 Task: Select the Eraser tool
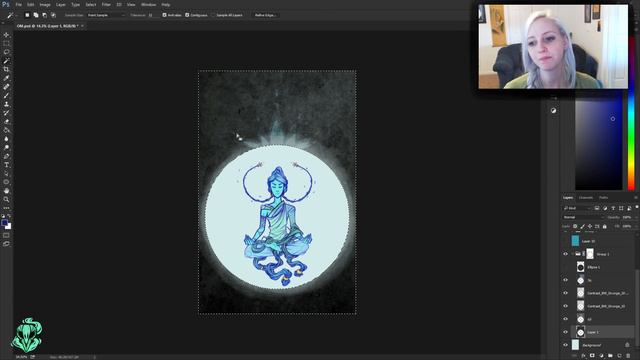(6, 121)
